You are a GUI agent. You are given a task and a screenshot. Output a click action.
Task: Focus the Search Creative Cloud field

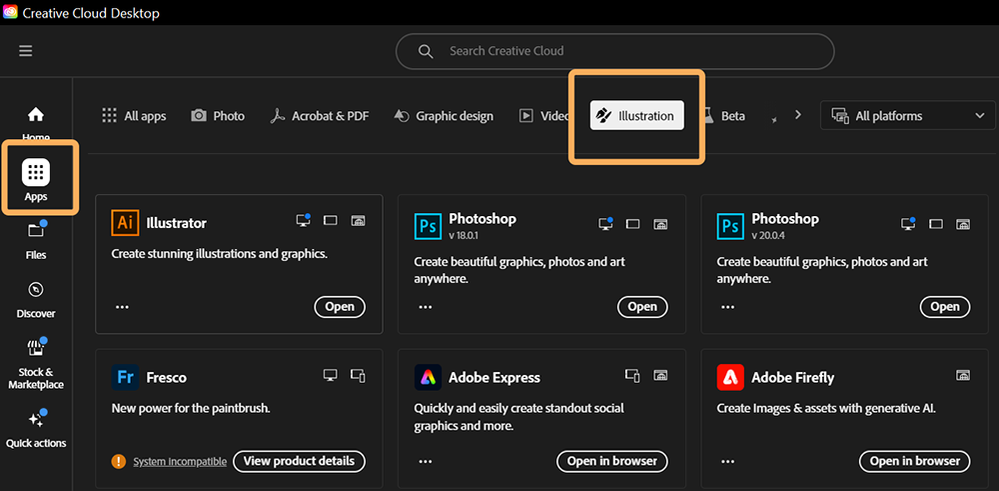point(615,51)
